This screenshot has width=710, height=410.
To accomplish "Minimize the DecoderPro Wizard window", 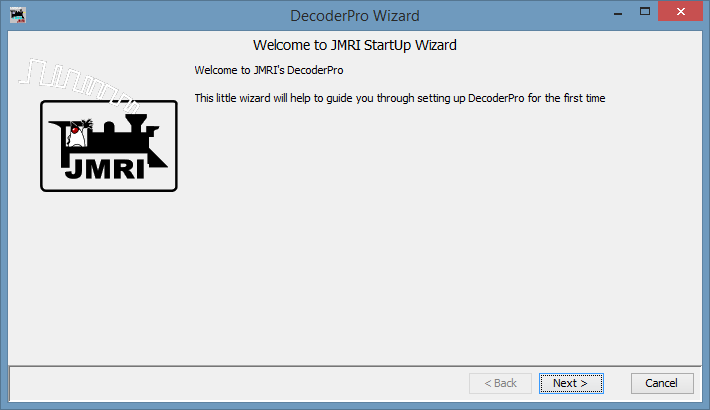I will pos(618,12).
